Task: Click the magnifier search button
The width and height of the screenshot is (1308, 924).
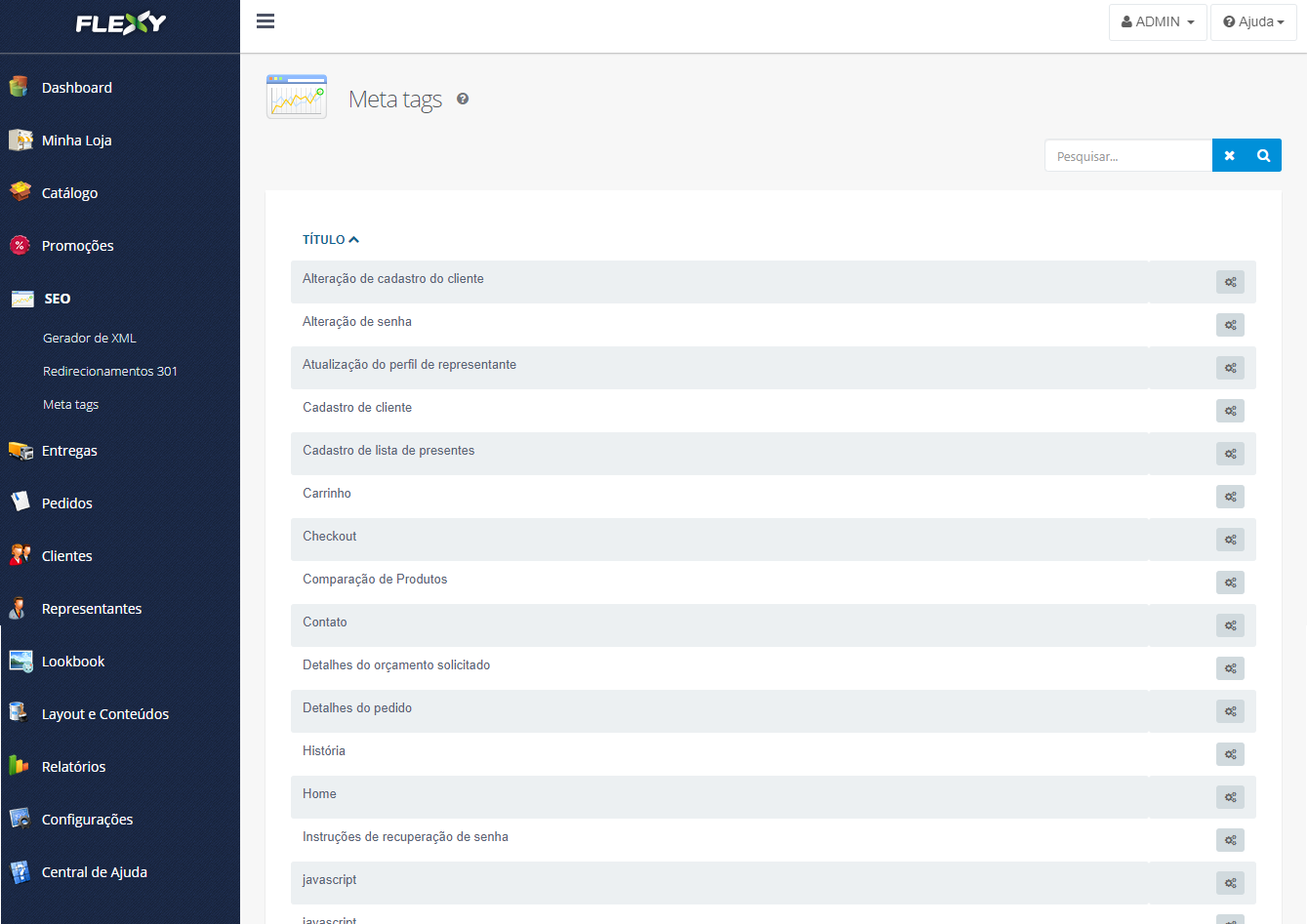Action: [1264, 156]
